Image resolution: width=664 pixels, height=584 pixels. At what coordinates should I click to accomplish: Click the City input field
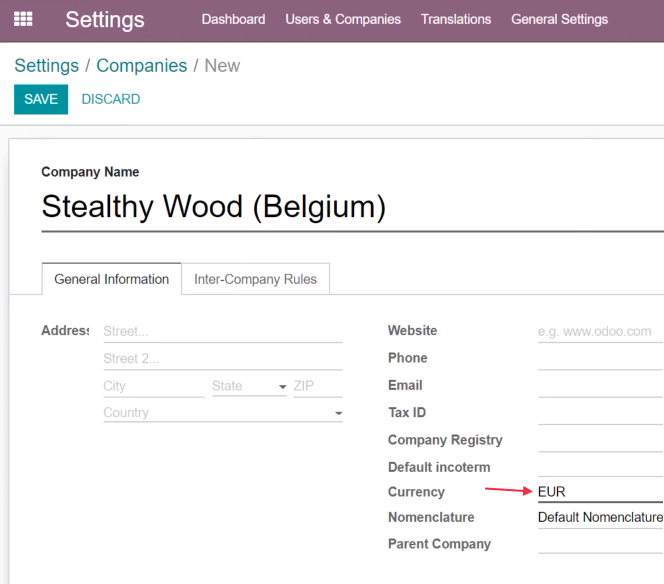(x=154, y=386)
